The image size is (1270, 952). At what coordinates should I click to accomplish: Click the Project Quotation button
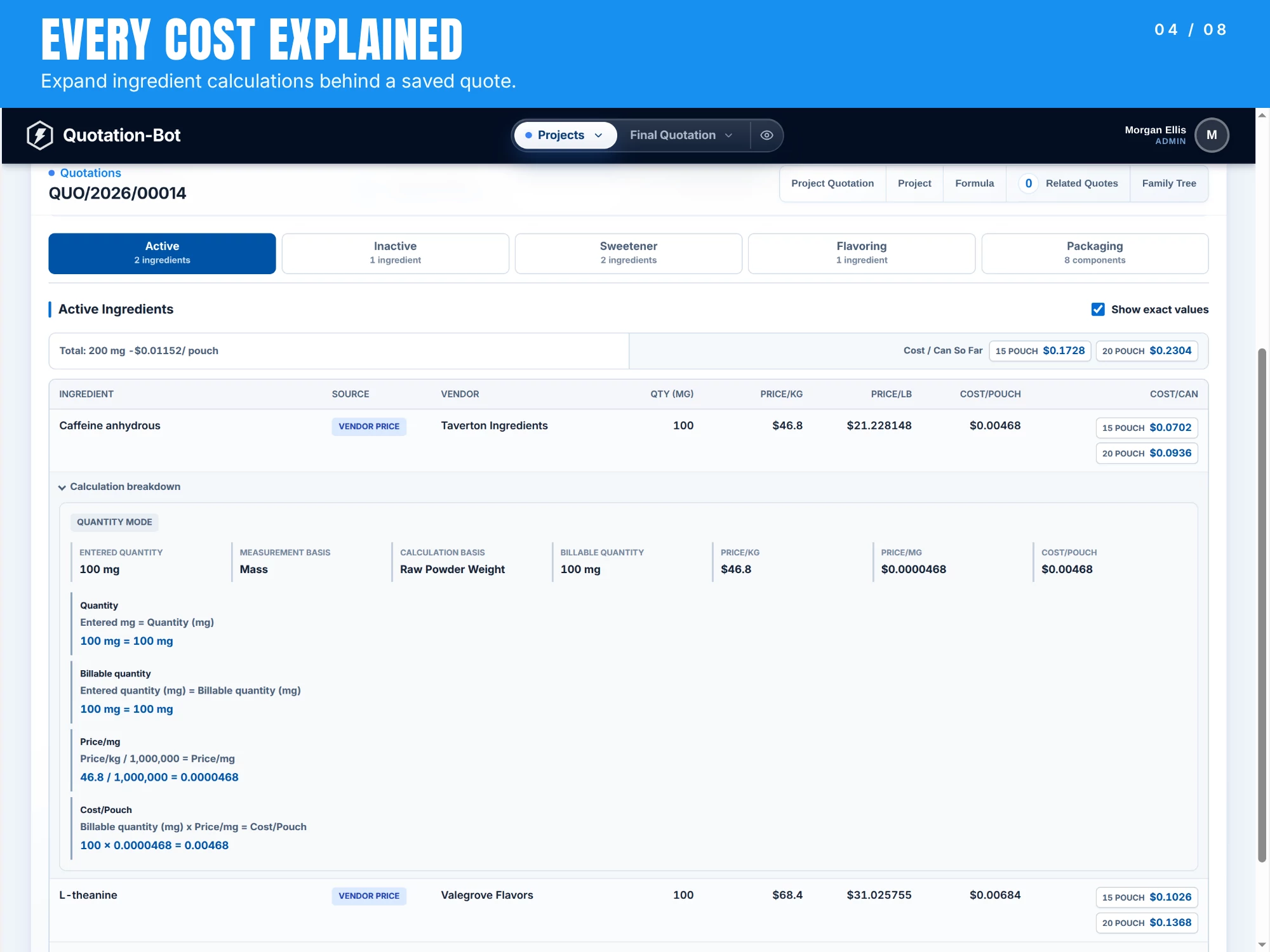pyautogui.click(x=832, y=183)
